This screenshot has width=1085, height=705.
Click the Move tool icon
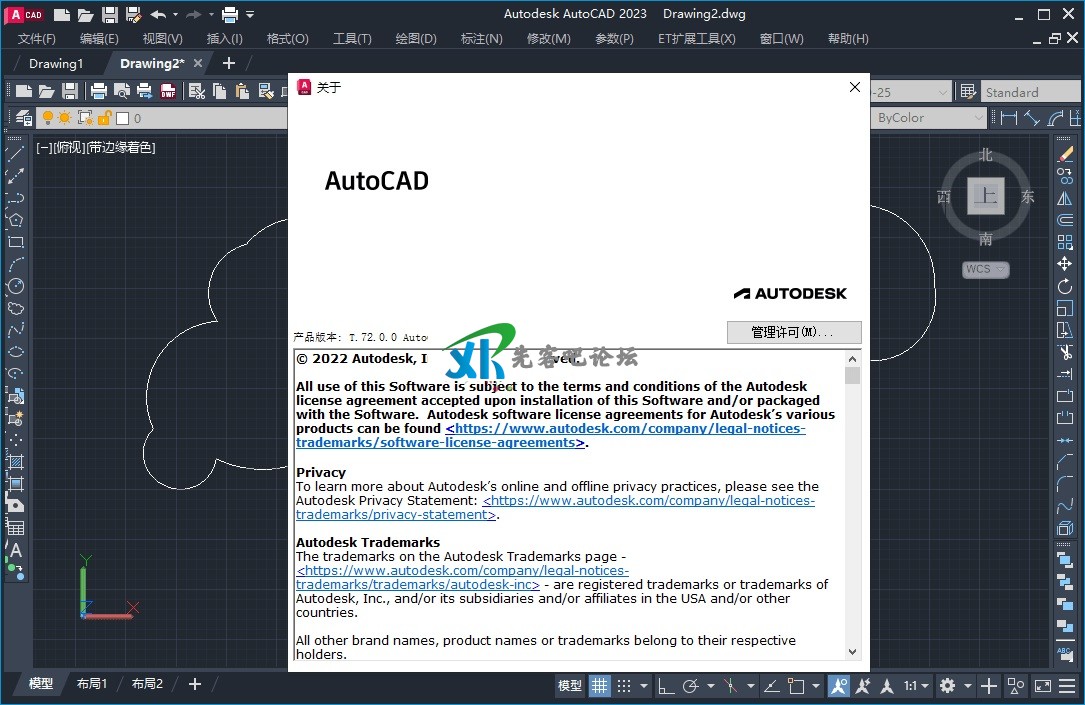1065,264
